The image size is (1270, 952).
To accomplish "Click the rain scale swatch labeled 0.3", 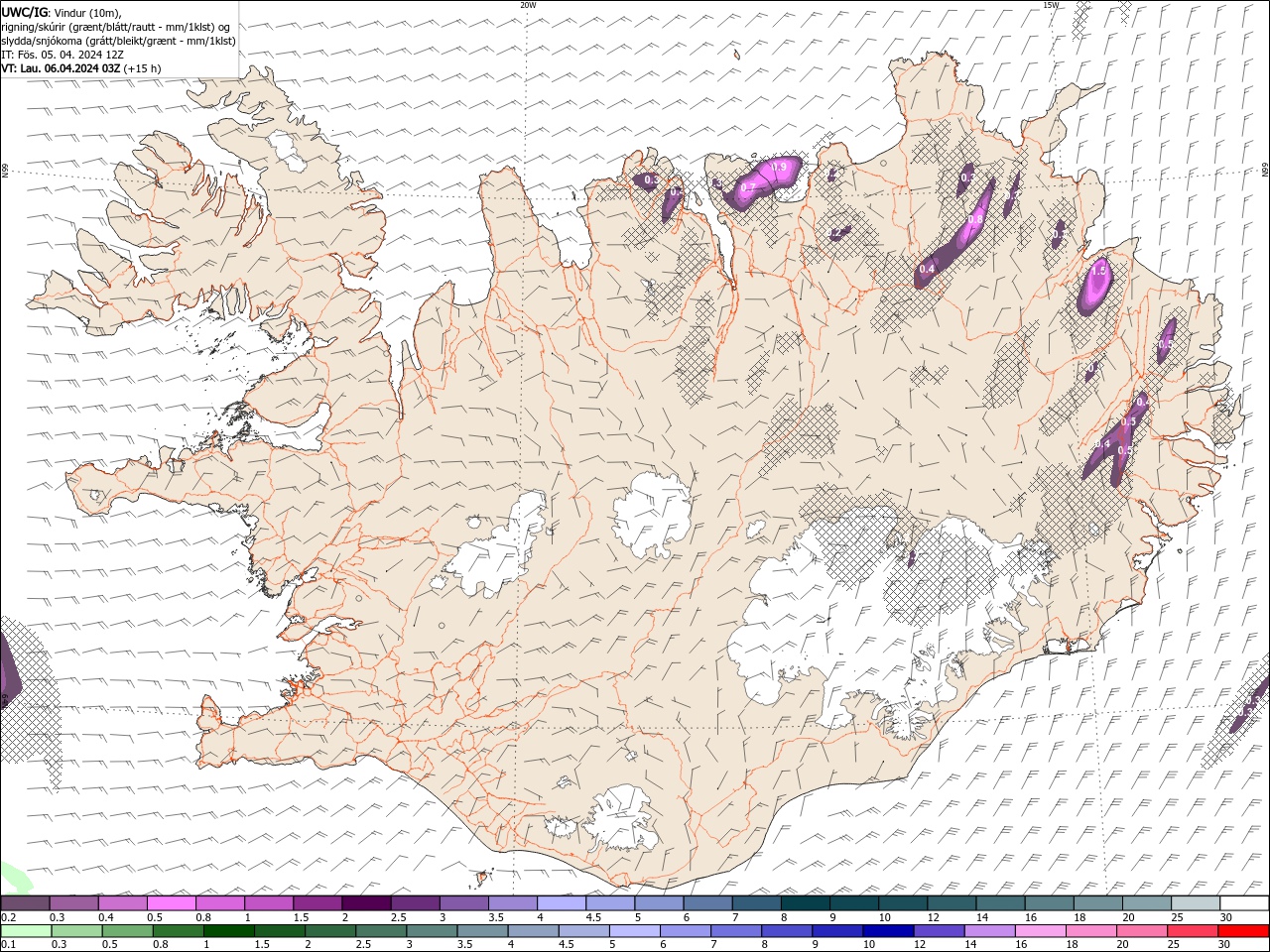I will point(77,931).
